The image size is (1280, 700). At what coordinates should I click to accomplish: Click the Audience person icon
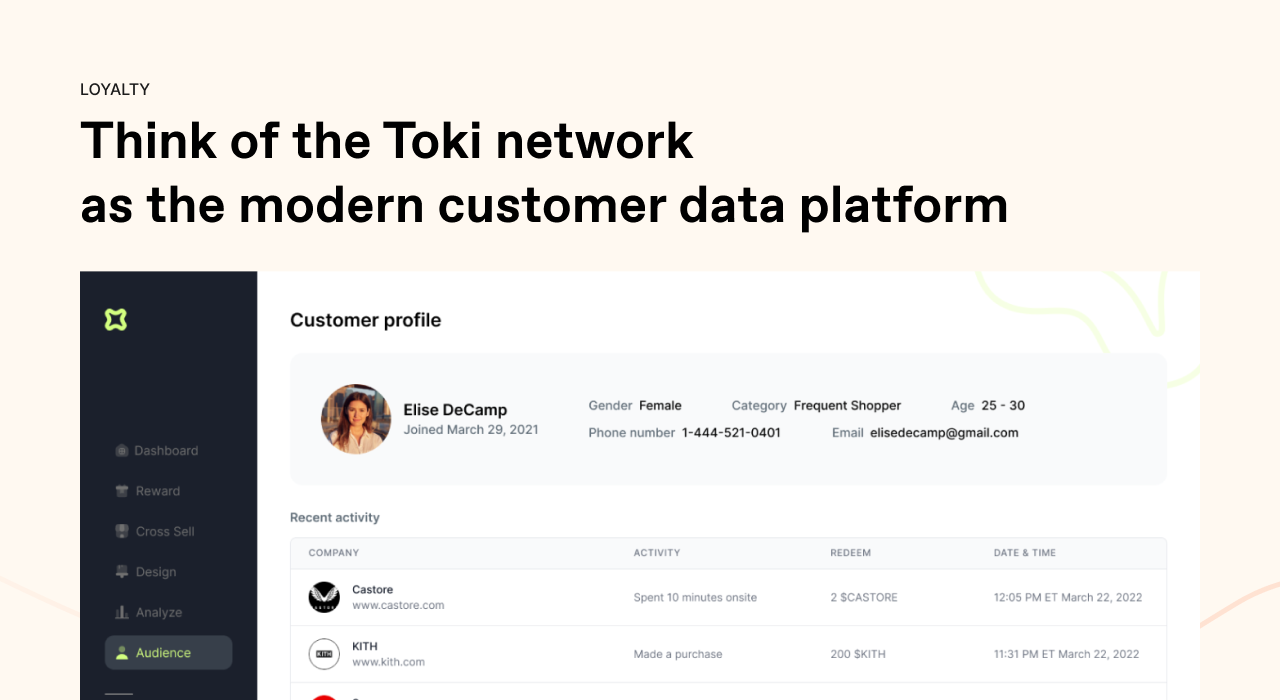tap(122, 653)
